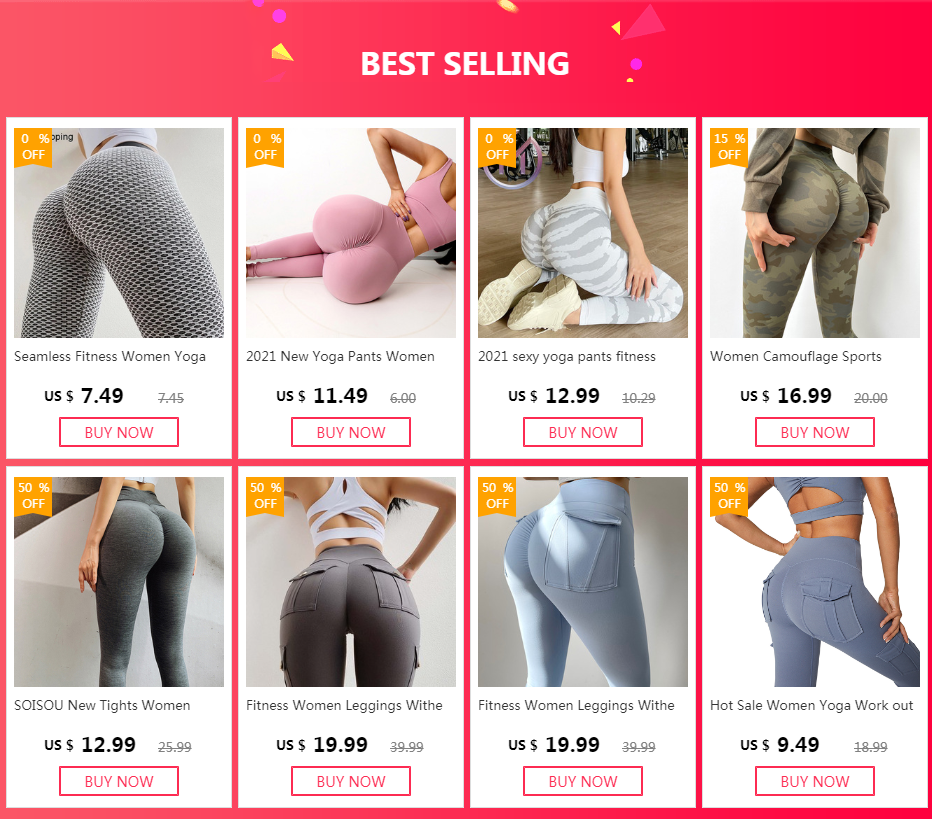This screenshot has height=819, width=932.
Task: Open the SOISOU New Tights Women title link
Action: (x=102, y=705)
